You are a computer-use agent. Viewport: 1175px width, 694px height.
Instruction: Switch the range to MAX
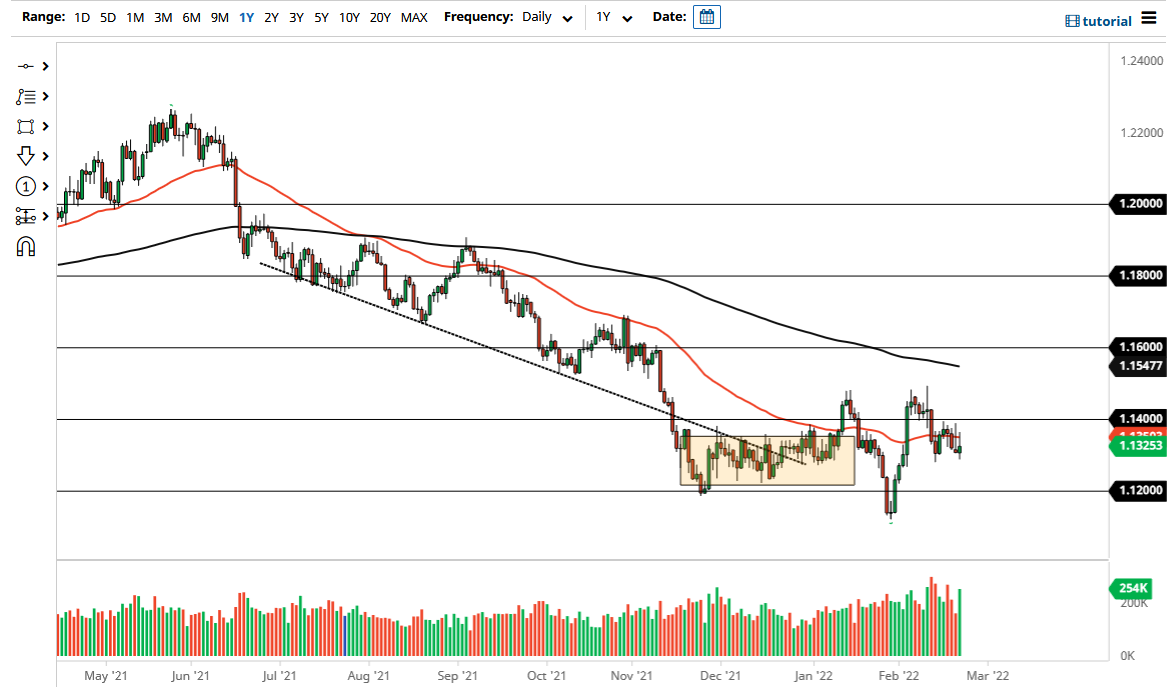[413, 18]
